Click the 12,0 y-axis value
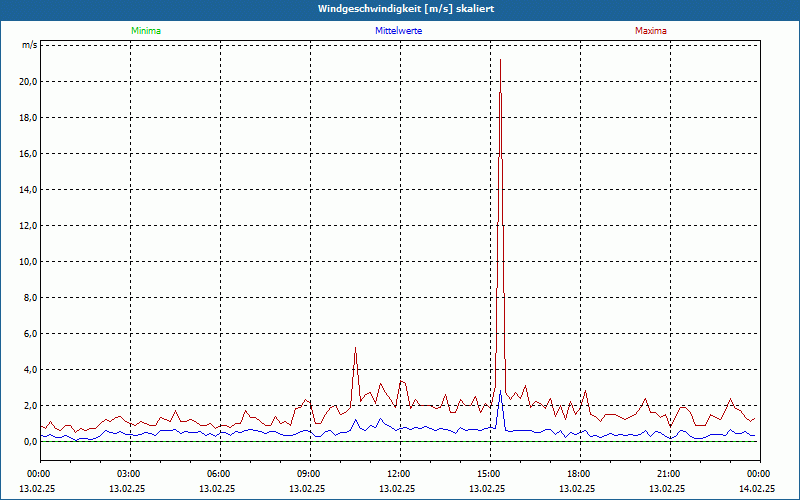The image size is (800, 500). (29, 226)
